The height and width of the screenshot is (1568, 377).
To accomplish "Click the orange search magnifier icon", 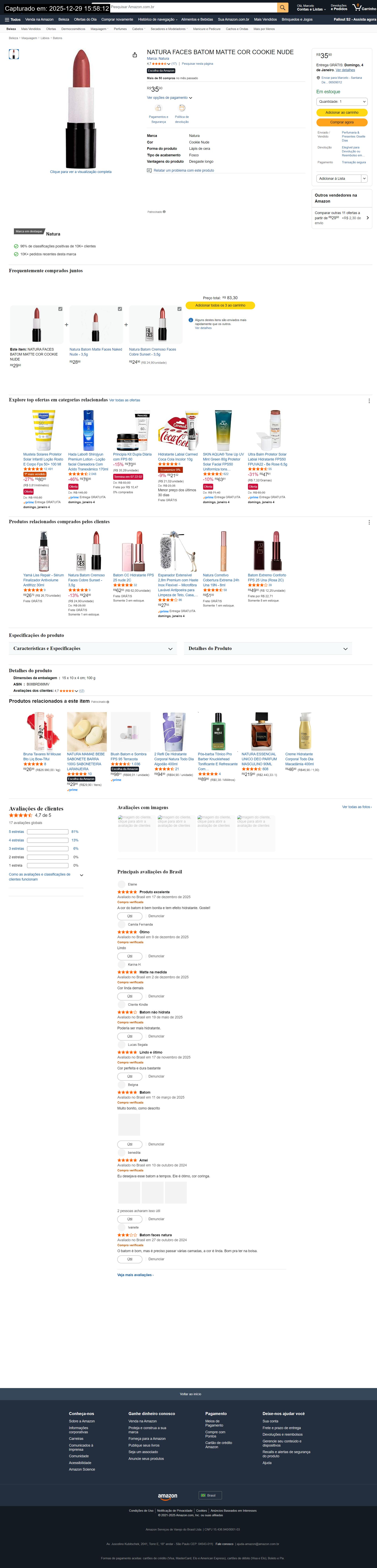I will point(283,7).
